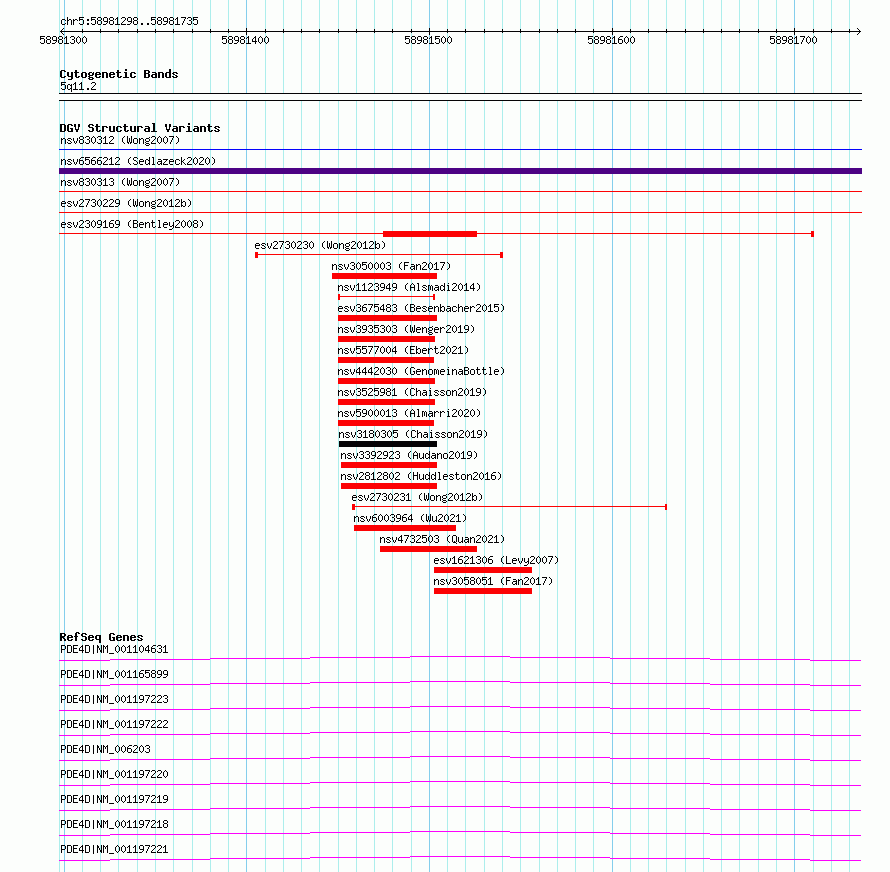890x872 pixels.
Task: Open nsv4442030 (GenomeinaBottle) variant
Action: (x=421, y=371)
